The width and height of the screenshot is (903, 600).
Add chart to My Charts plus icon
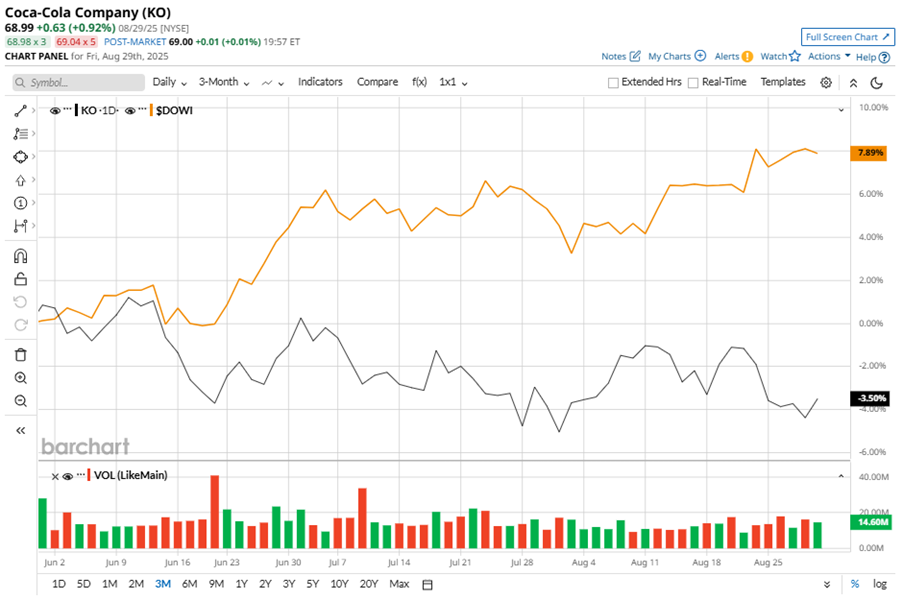pyautogui.click(x=700, y=56)
